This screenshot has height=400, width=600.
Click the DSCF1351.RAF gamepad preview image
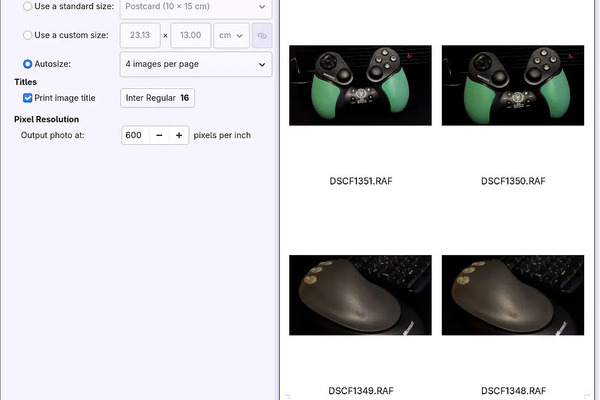point(360,85)
